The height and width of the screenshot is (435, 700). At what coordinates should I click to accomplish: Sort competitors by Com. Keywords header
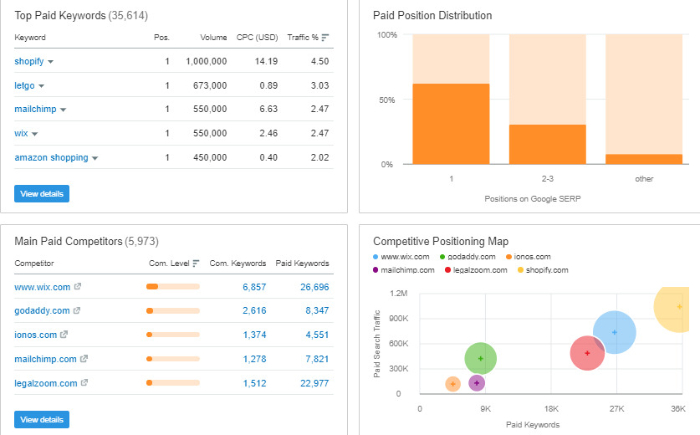(x=238, y=264)
